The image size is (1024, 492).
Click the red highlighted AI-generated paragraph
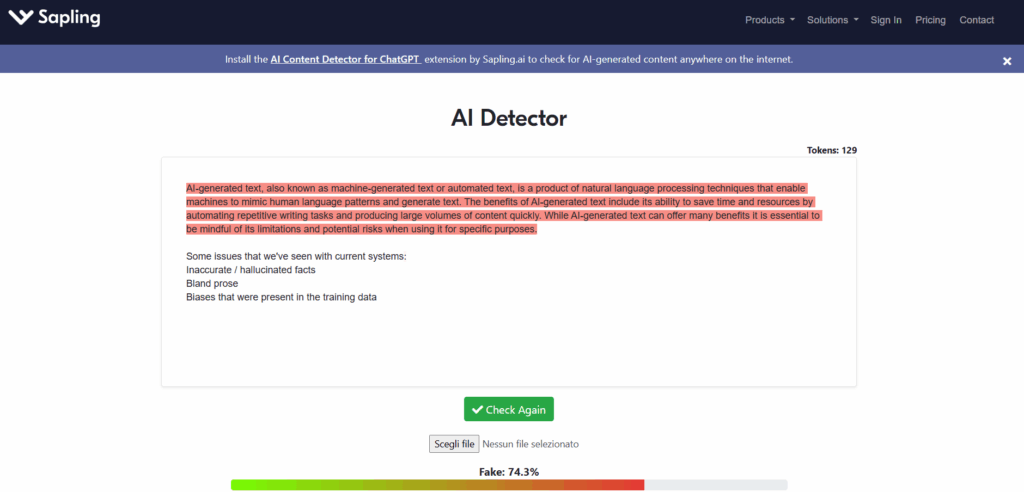point(500,208)
